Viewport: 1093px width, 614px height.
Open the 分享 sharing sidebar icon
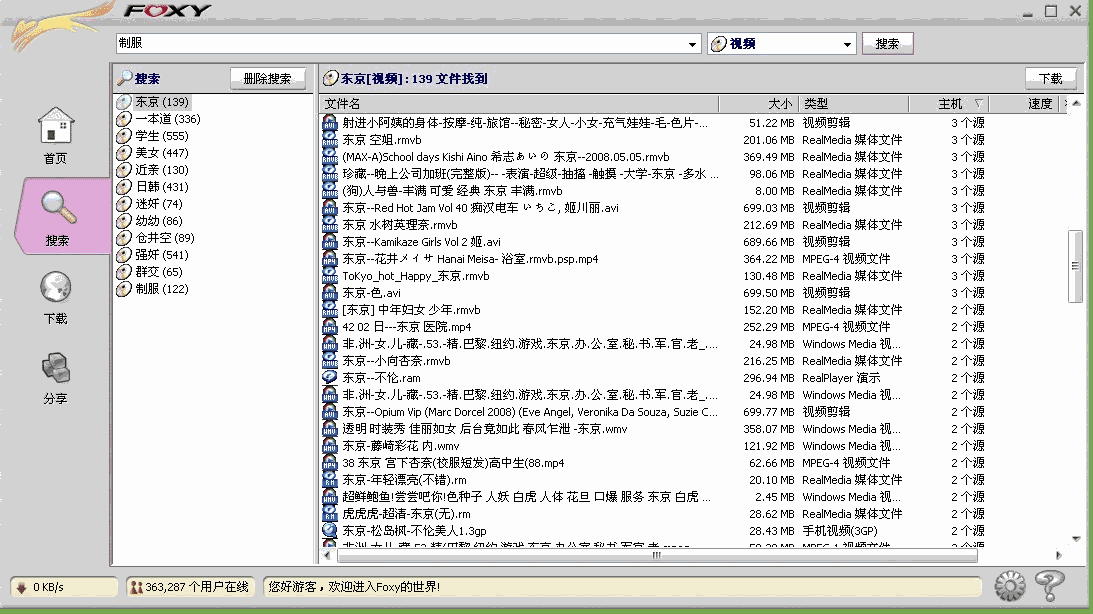pyautogui.click(x=55, y=369)
